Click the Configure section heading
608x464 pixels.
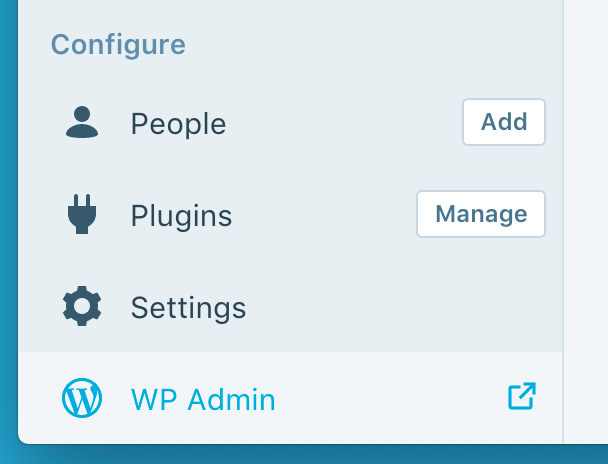pyautogui.click(x=118, y=45)
